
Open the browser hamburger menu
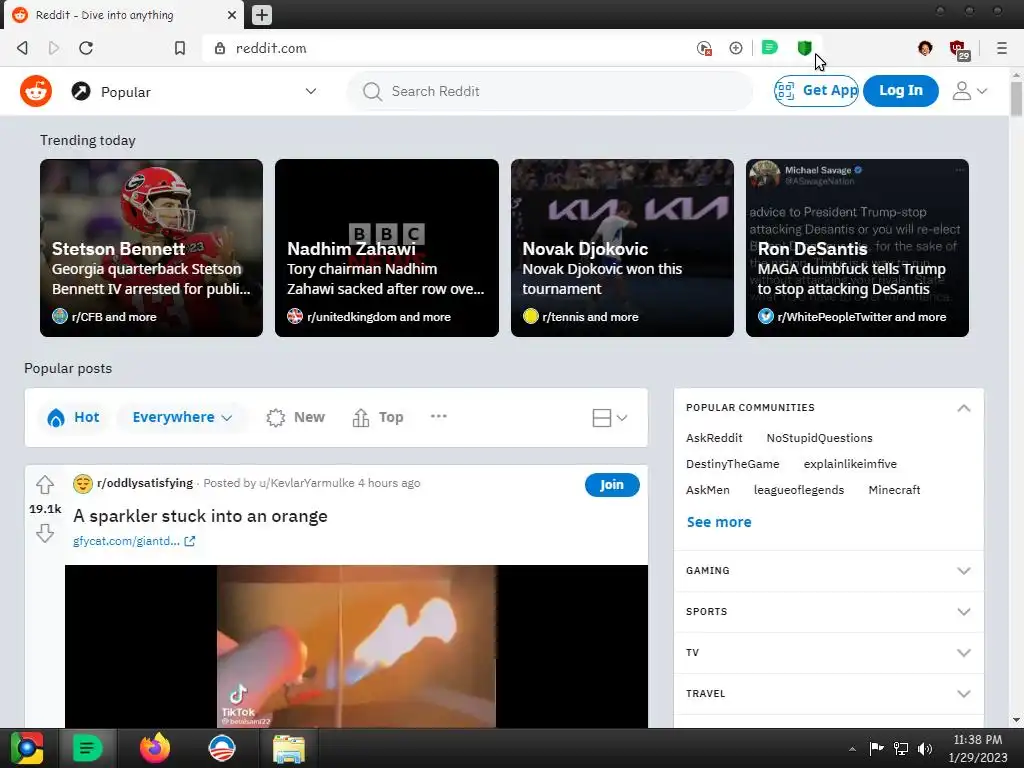[1001, 48]
